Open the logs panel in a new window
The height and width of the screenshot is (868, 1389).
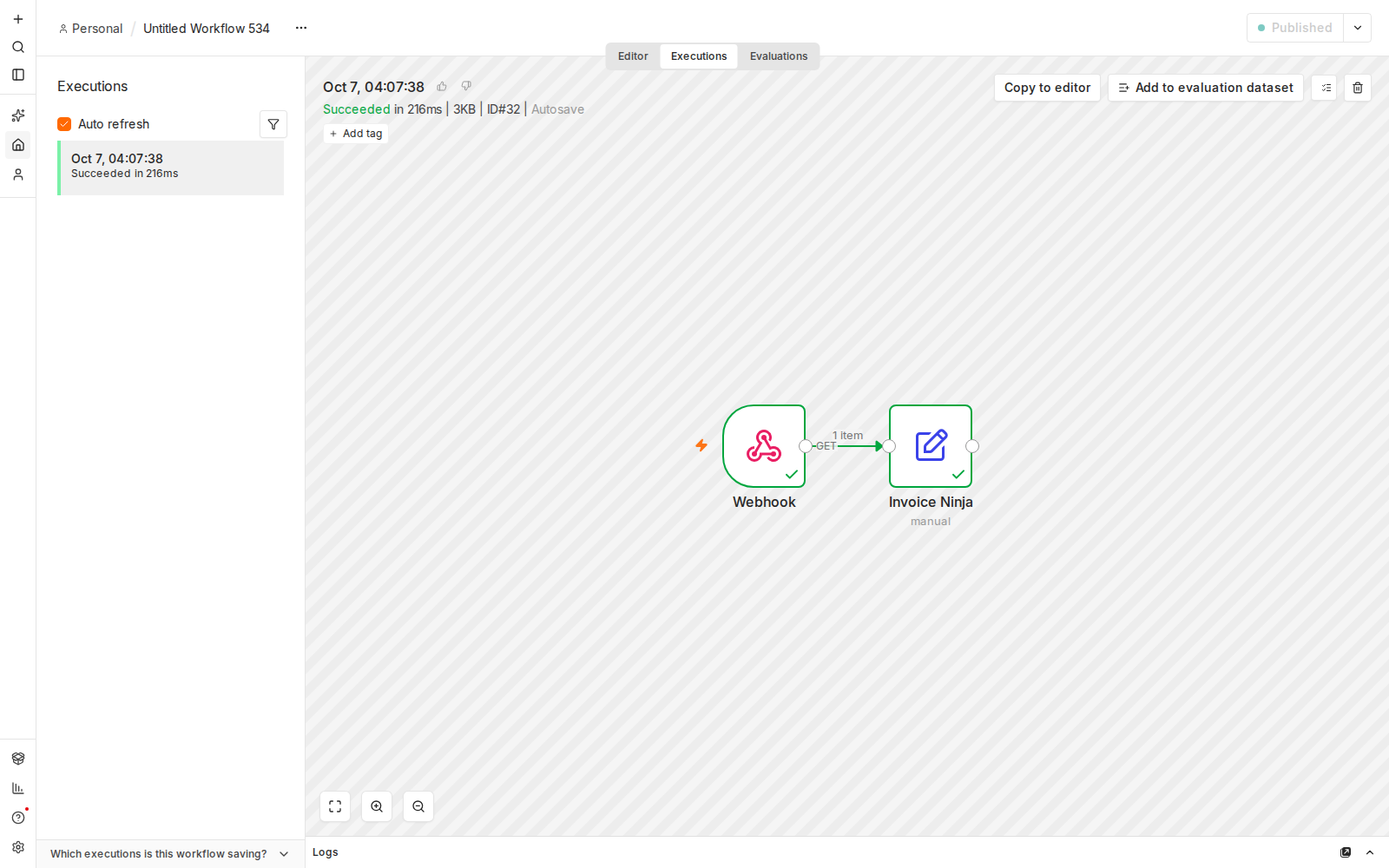click(1346, 852)
